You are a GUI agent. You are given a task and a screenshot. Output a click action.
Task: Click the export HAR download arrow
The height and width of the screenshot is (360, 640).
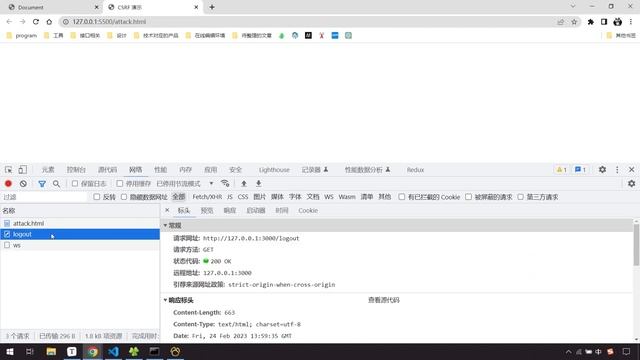click(x=258, y=183)
